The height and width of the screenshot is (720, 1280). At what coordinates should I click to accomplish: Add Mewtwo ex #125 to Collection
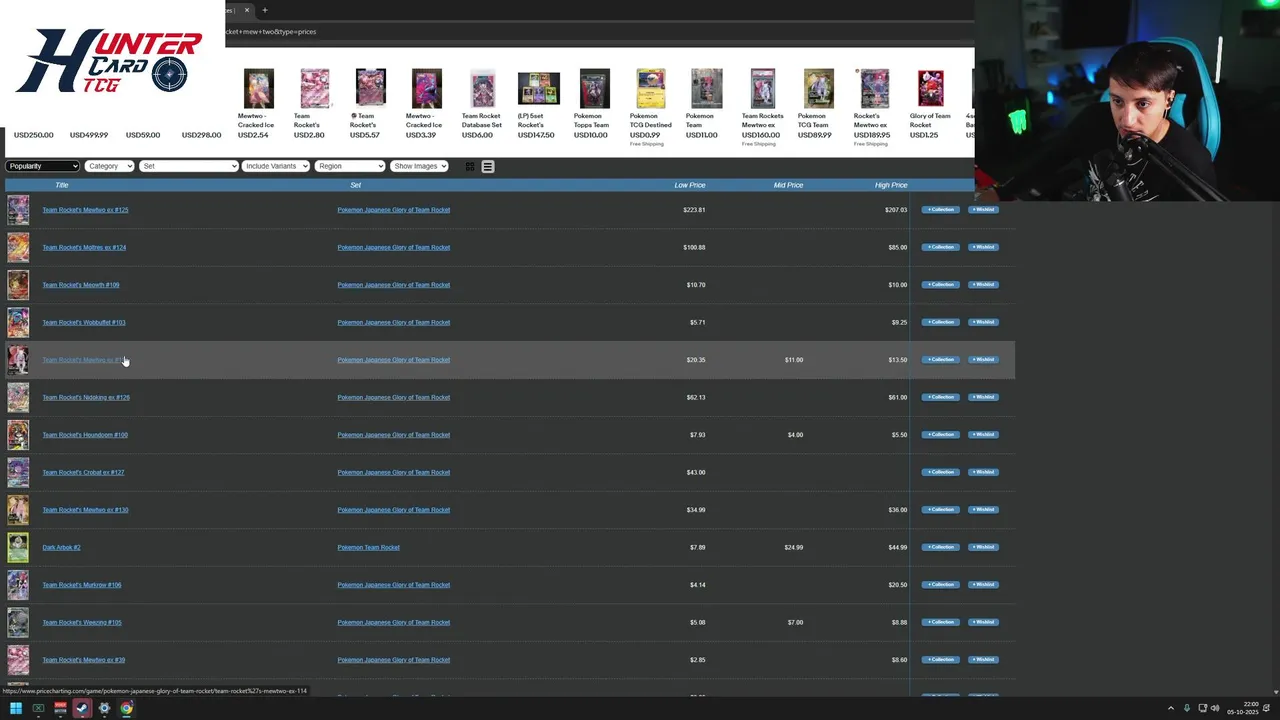940,210
